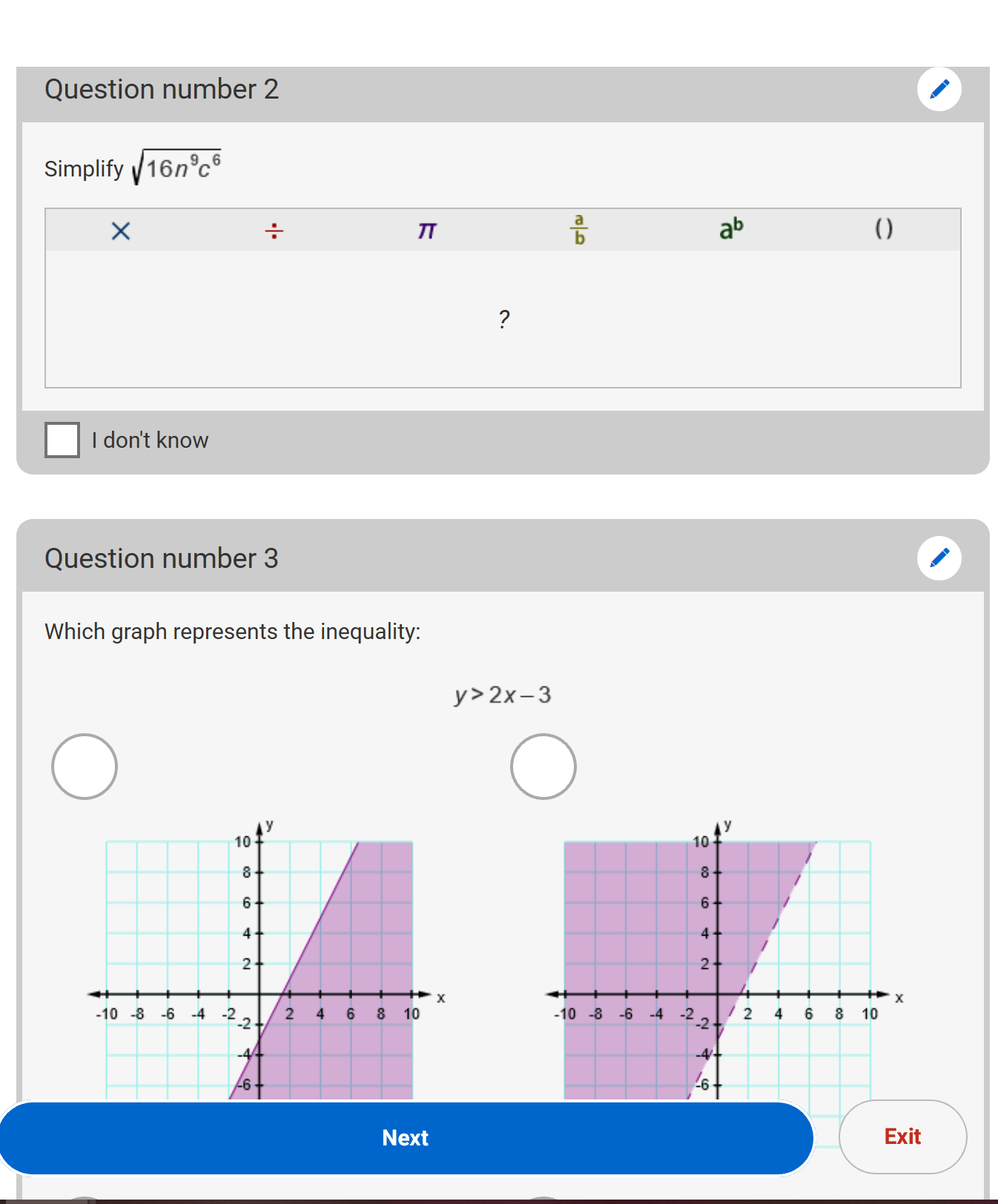Click the inequality y > 2x − 3 expression

[503, 695]
